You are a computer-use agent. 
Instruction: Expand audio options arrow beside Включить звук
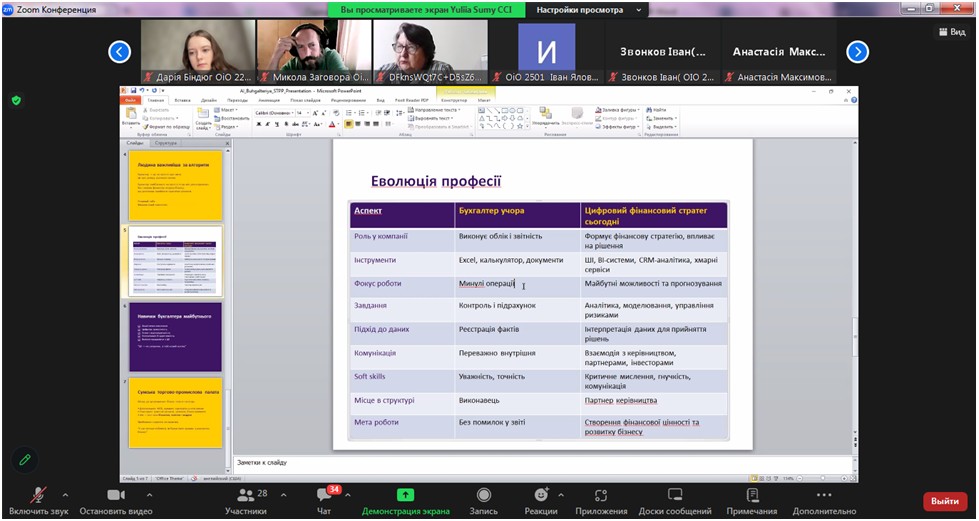coord(65,494)
